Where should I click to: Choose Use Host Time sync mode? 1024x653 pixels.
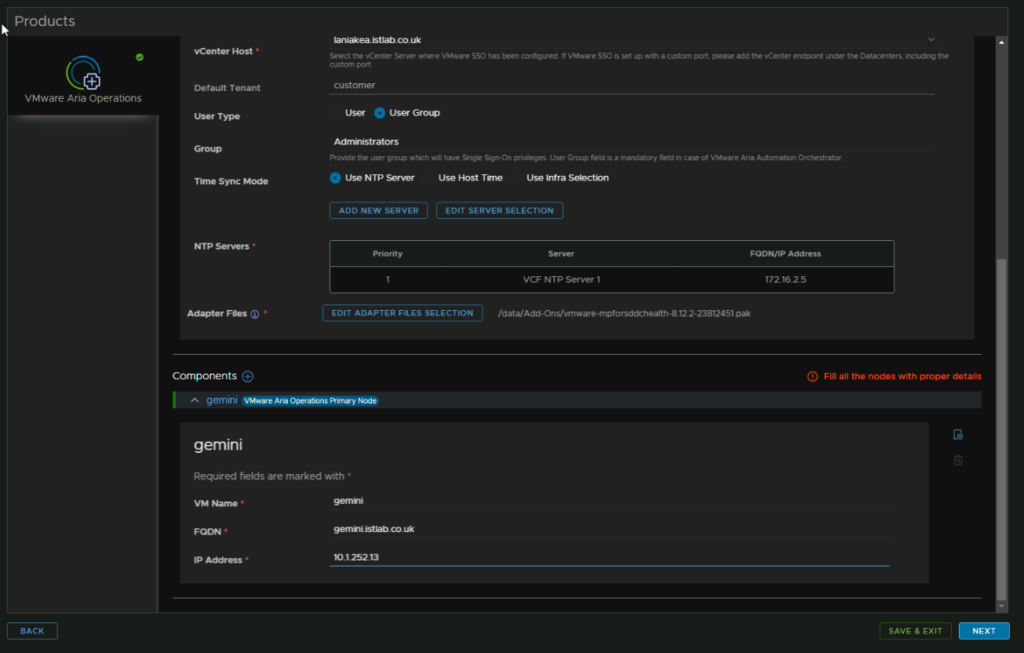[428, 178]
